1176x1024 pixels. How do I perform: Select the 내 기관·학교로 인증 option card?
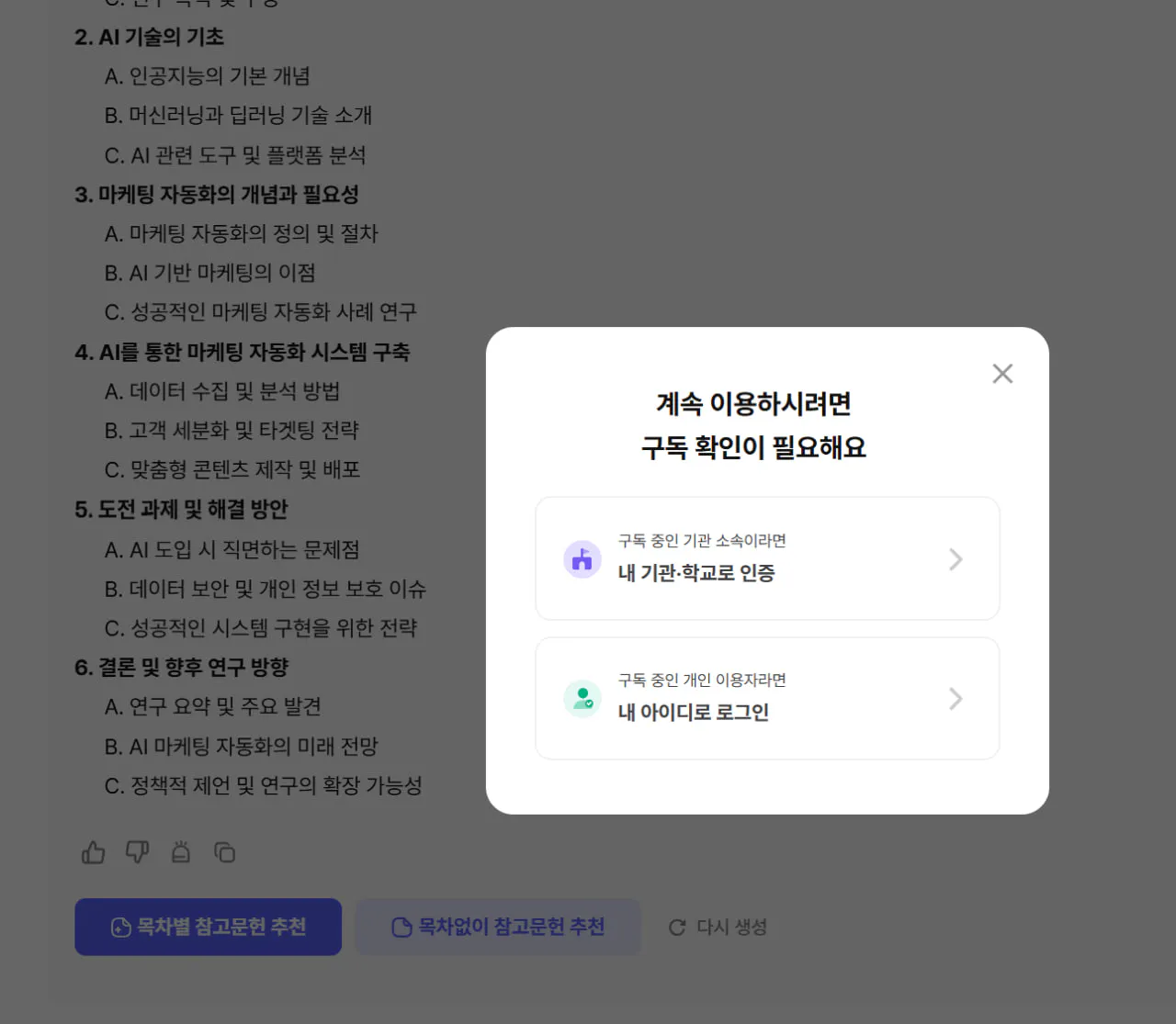767,558
